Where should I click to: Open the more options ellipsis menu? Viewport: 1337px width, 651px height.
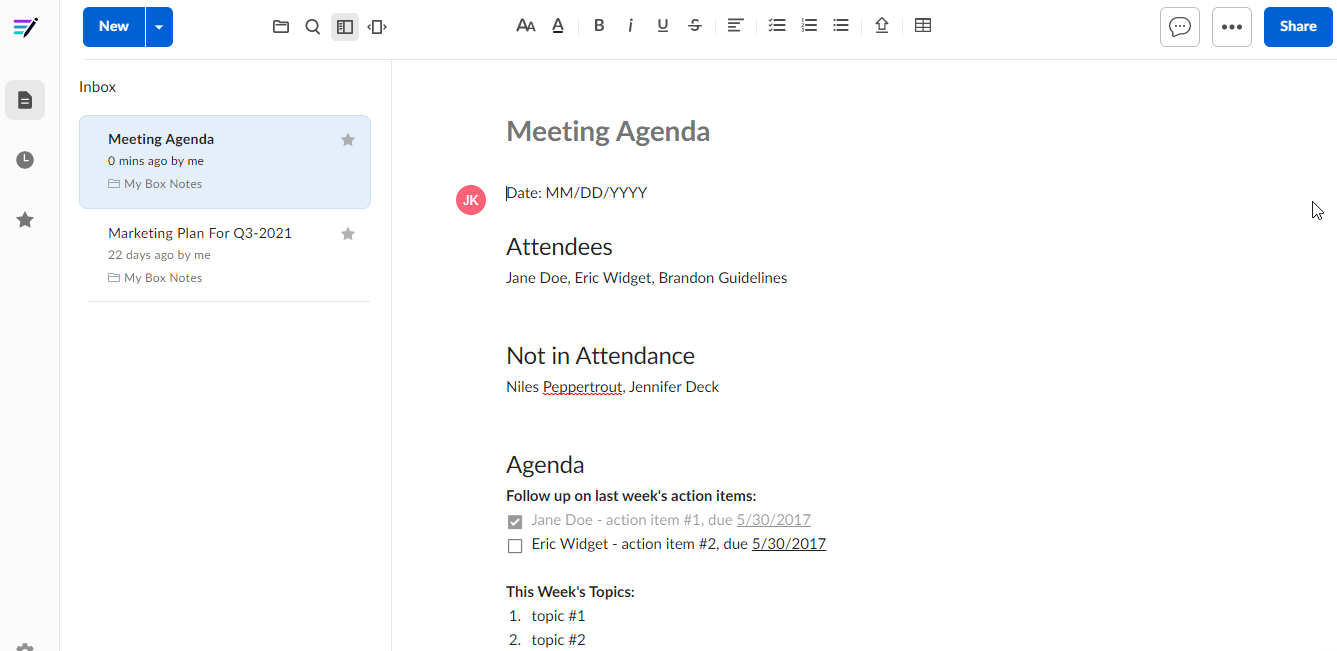tap(1232, 27)
